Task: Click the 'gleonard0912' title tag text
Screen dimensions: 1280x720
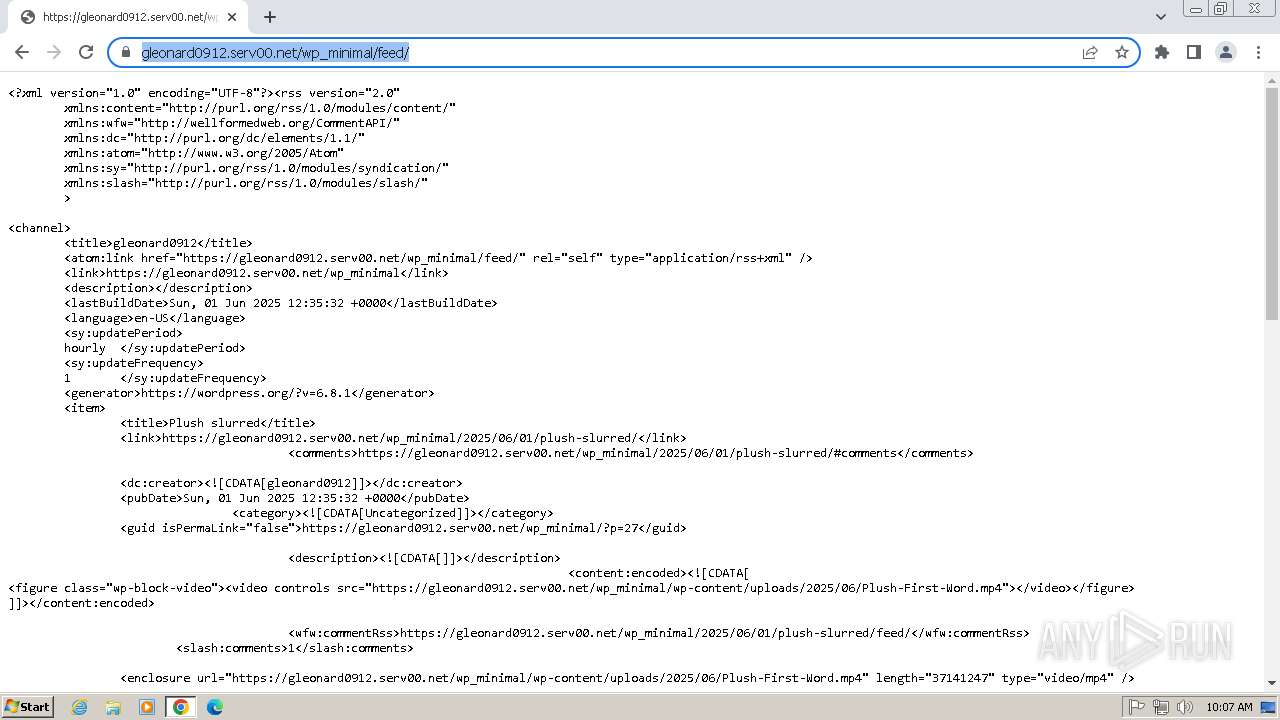Action: pyautogui.click(x=158, y=243)
